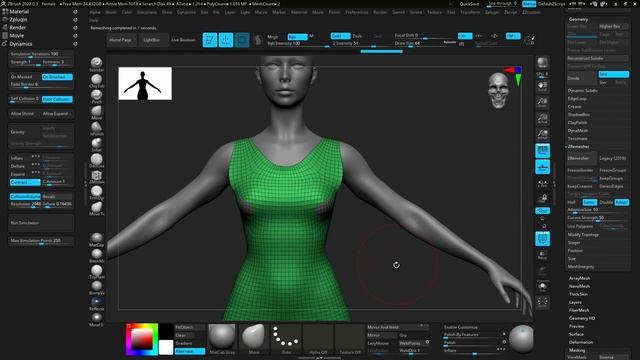This screenshot has height=360, width=640.
Task: Click the Run Simulation button
Action: point(41,223)
